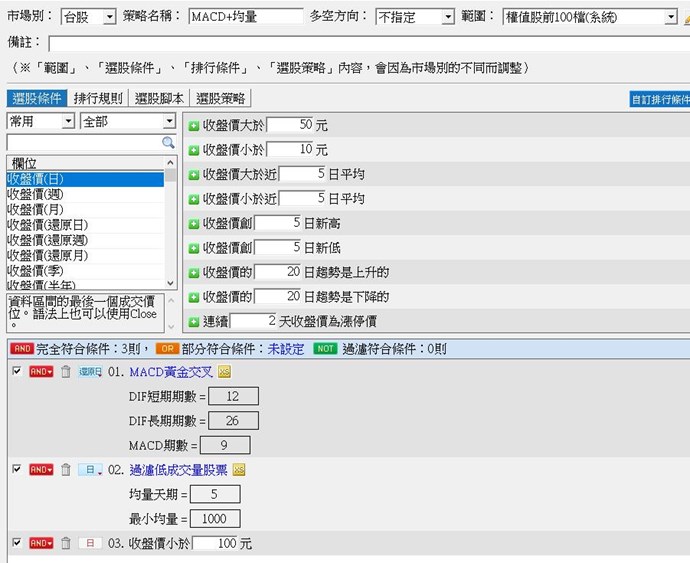Click trash icon for 過濾低成交量股票 condition
The width and height of the screenshot is (690, 563).
click(x=66, y=469)
